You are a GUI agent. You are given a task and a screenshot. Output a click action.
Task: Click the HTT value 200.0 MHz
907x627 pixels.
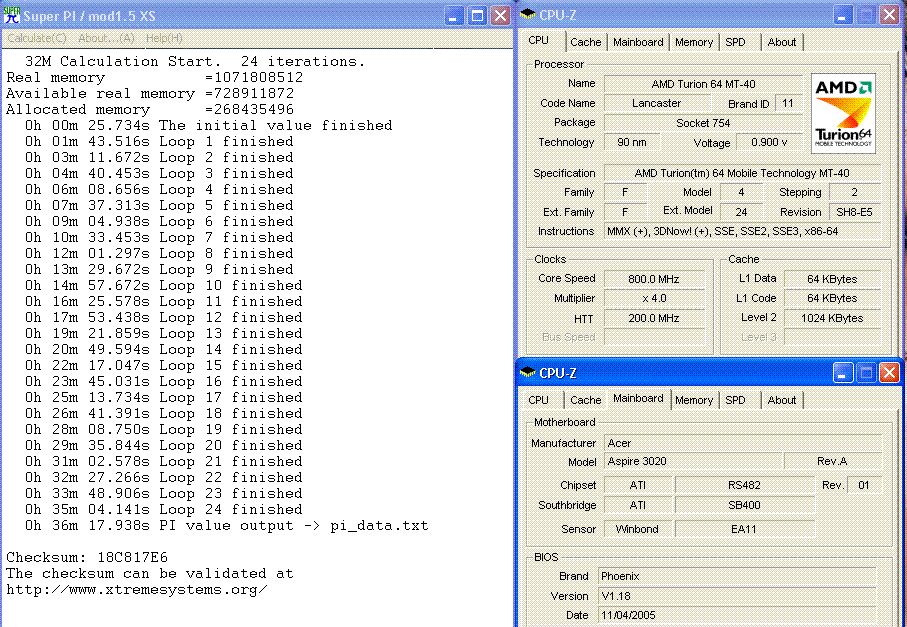tap(654, 318)
